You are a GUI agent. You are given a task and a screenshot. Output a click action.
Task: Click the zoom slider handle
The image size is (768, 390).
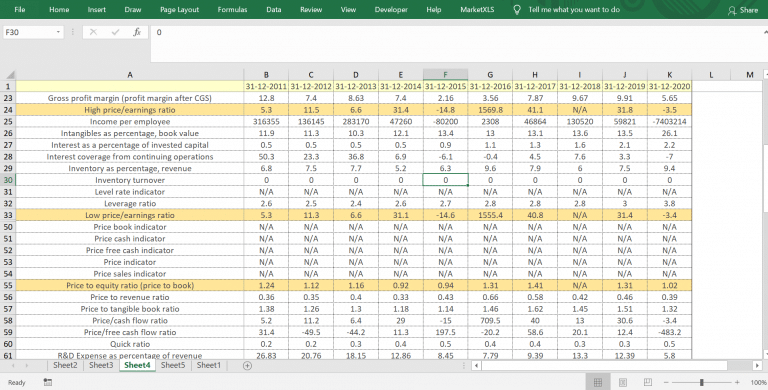702,382
